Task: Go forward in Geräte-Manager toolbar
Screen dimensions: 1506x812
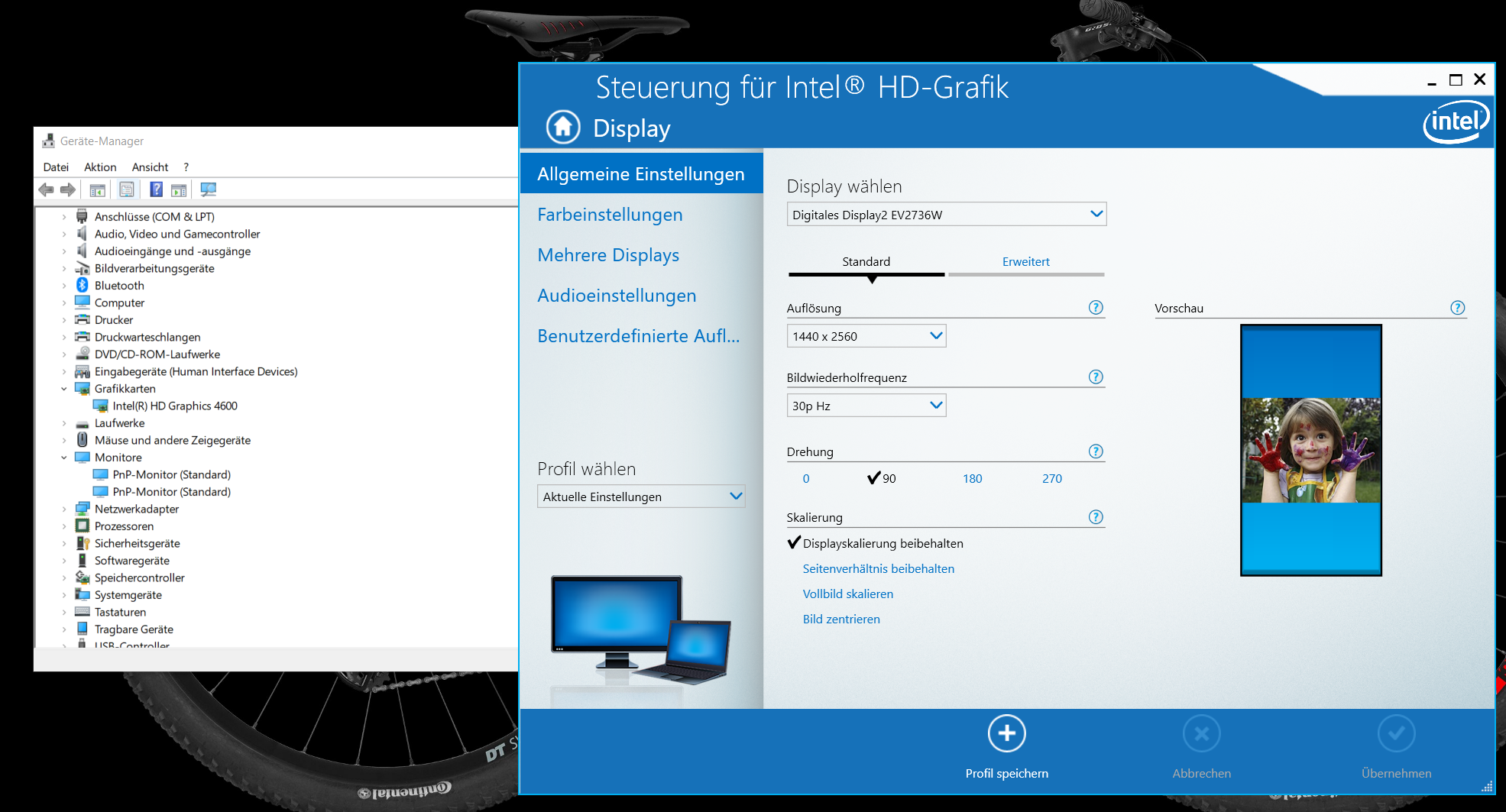Action: point(68,189)
